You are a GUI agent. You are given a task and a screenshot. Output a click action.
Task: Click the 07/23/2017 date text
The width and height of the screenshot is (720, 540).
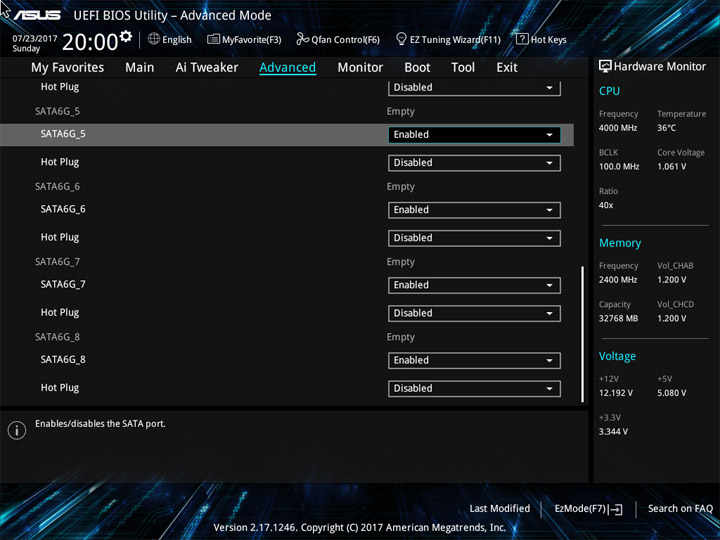point(34,39)
